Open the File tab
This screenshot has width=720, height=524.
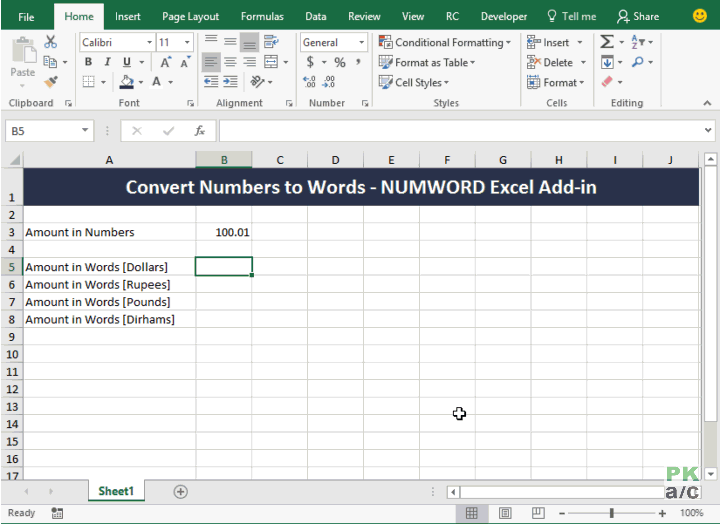click(x=26, y=17)
